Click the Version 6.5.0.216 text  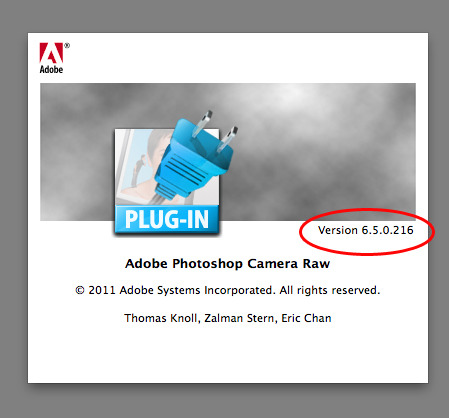366,230
